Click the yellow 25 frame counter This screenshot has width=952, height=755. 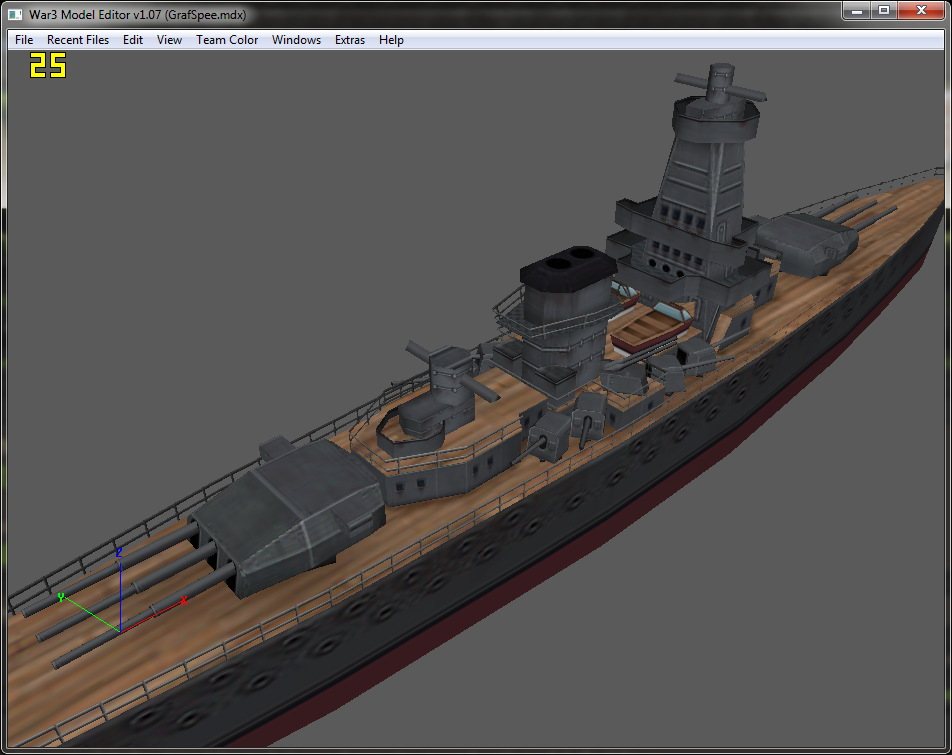click(x=48, y=65)
